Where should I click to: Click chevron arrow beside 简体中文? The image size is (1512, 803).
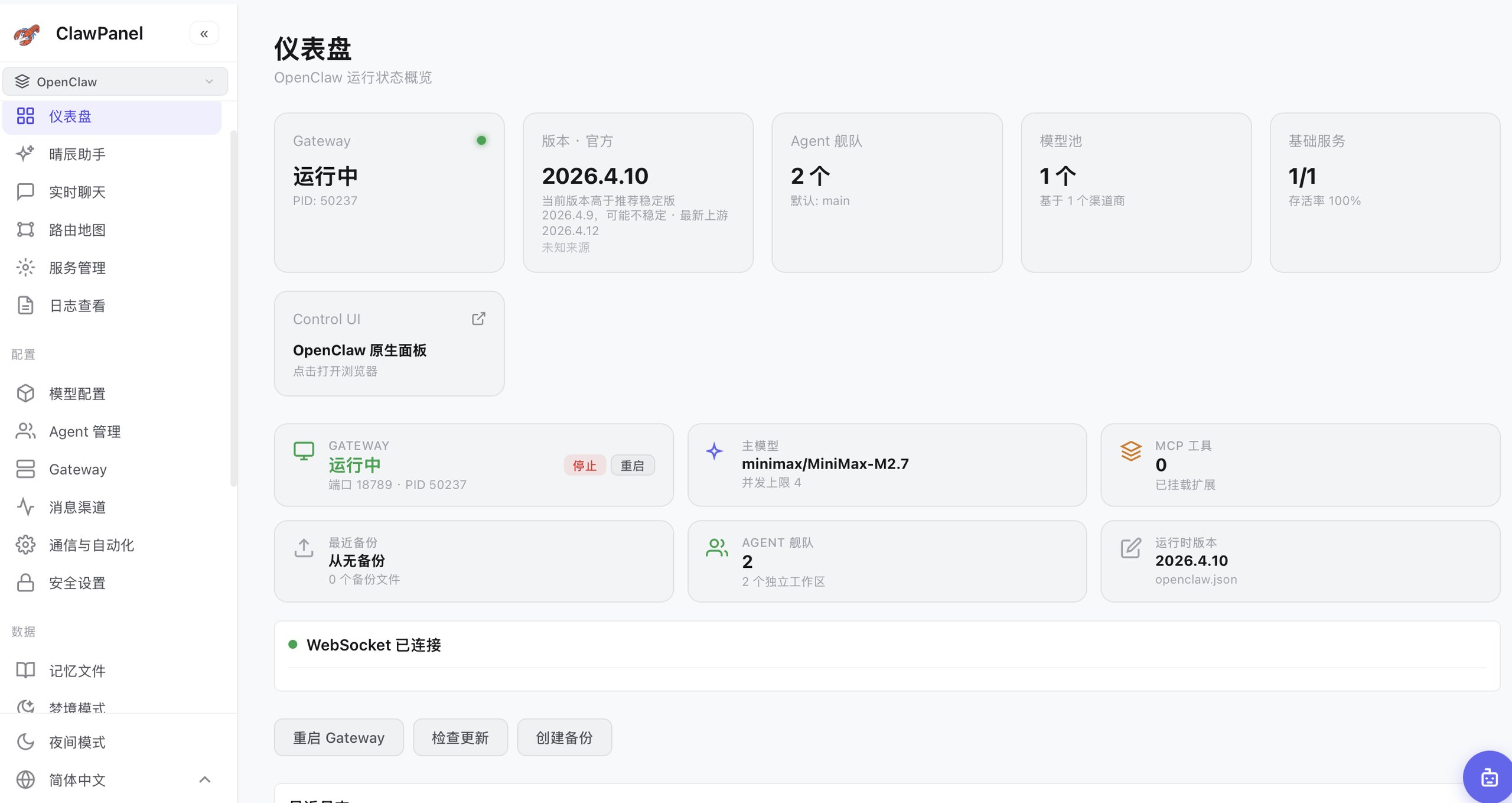tap(204, 779)
